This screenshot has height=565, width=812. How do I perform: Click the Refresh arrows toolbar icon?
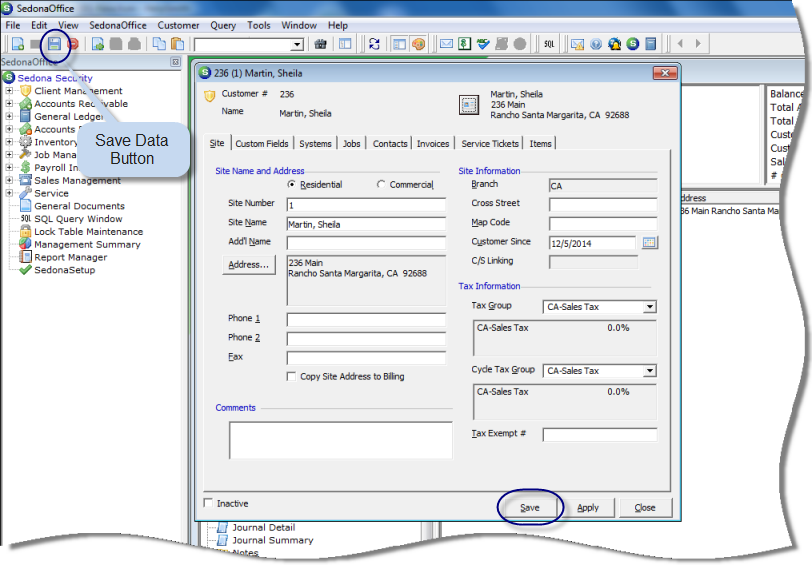[374, 44]
